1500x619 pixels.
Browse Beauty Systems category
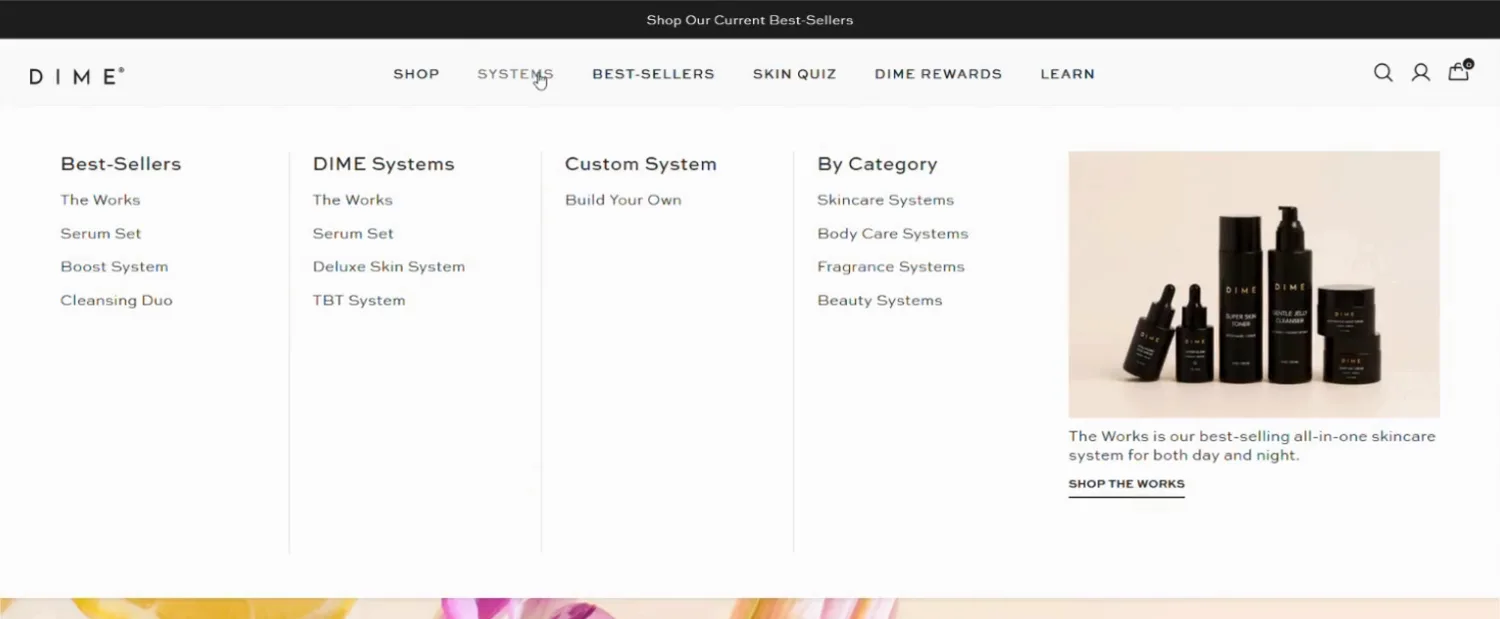[x=880, y=300]
